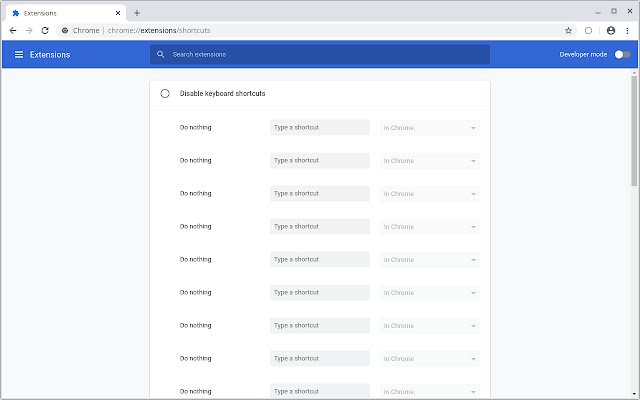Image resolution: width=640 pixels, height=400 pixels.
Task: Click fourth Do nothing row's shortcut field
Action: [320, 227]
